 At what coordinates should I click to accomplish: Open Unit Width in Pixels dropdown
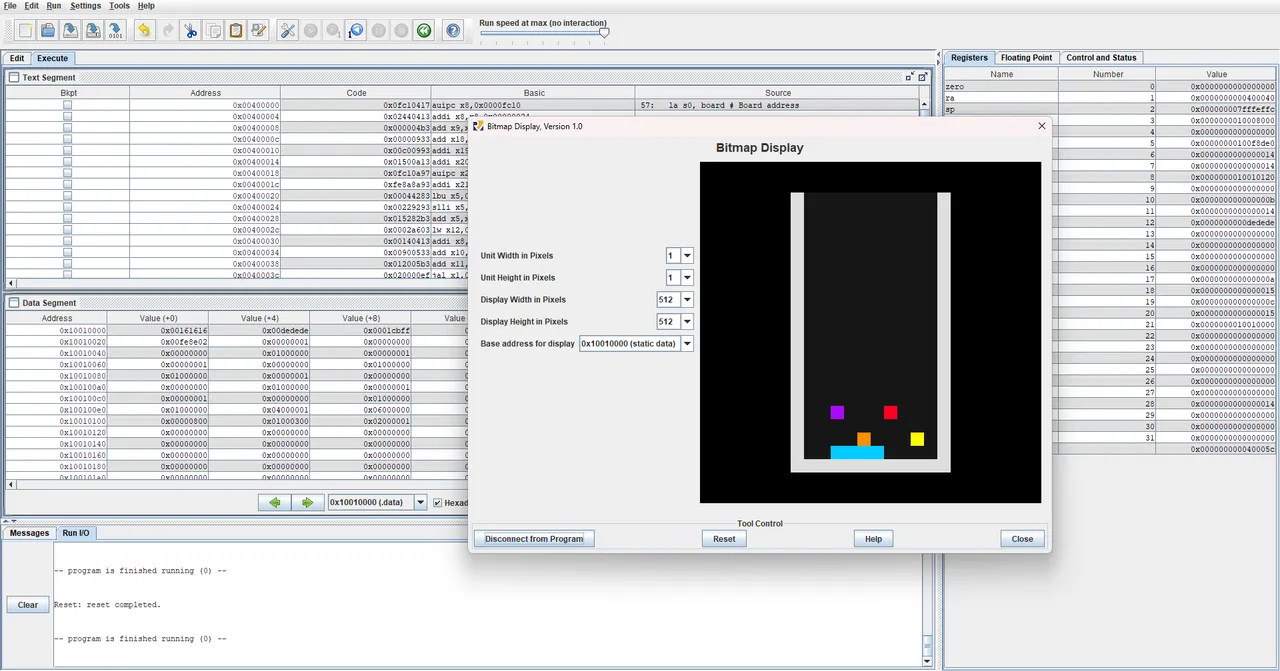point(687,256)
